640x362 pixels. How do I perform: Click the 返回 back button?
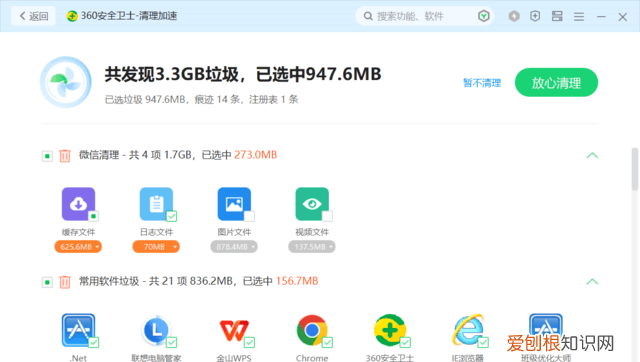(x=33, y=16)
